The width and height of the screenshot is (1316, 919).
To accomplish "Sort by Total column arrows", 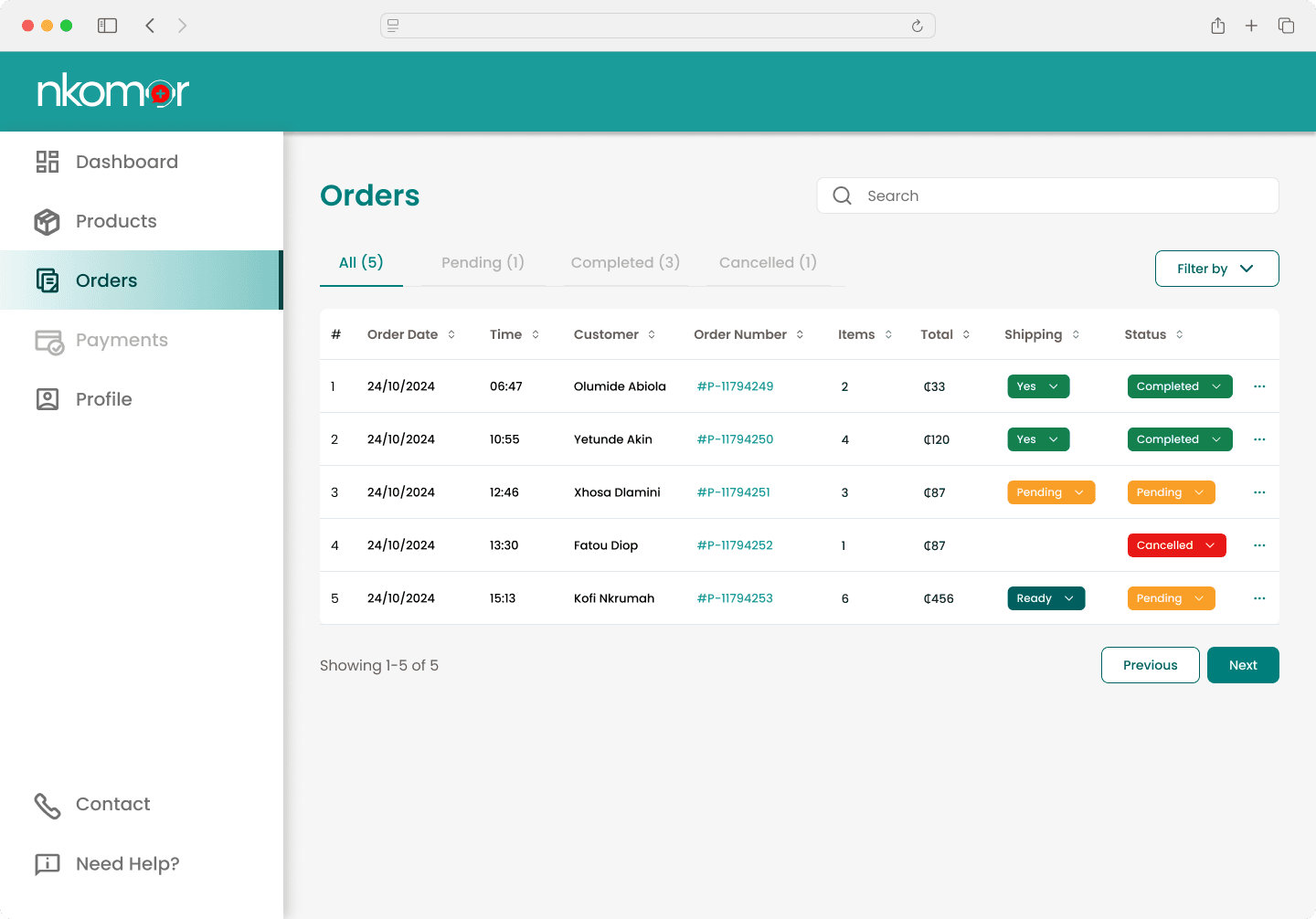I will coord(966,334).
